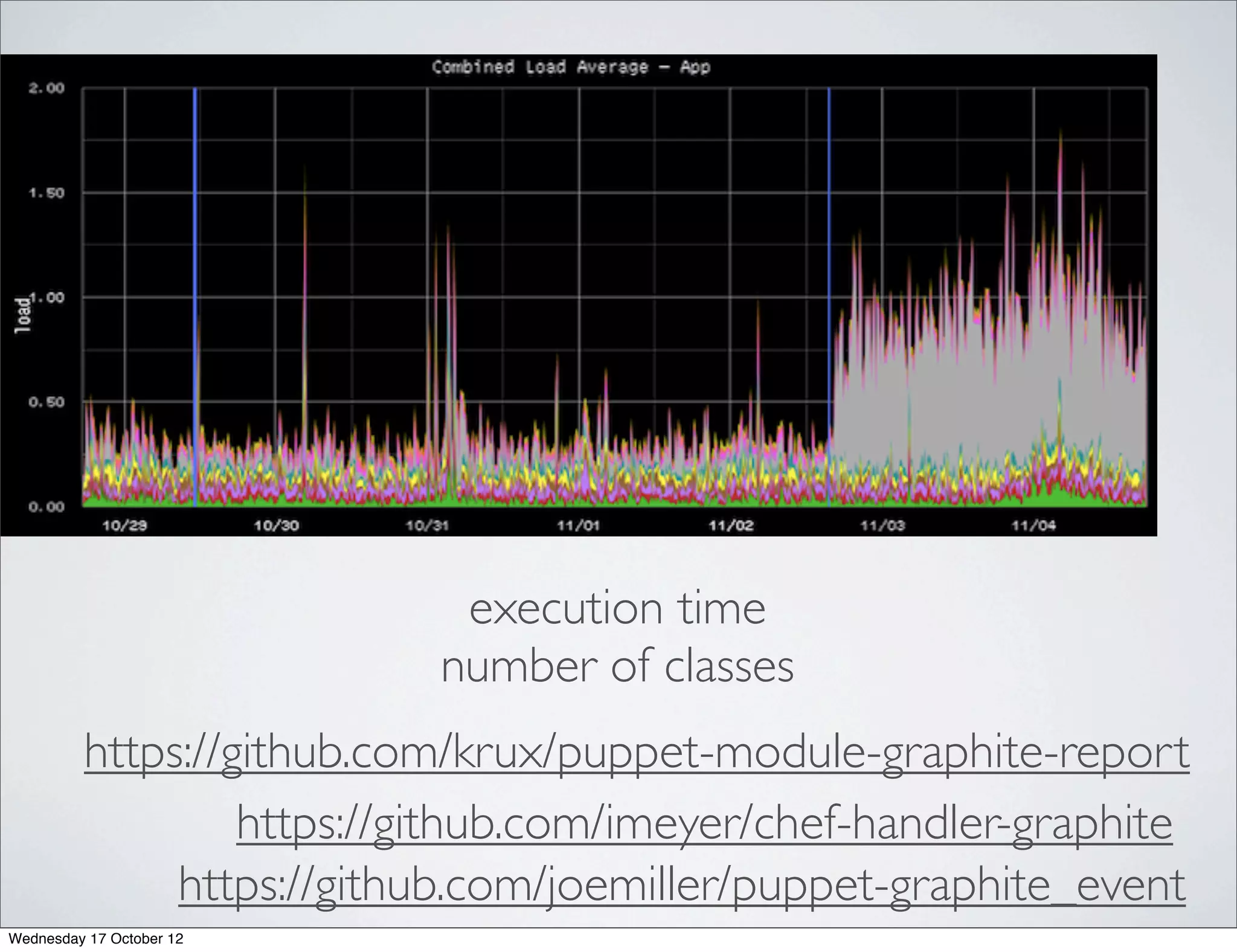Click the 'Wednesday 17 October 12' footer date
This screenshot has width=1237, height=952.
[95, 939]
